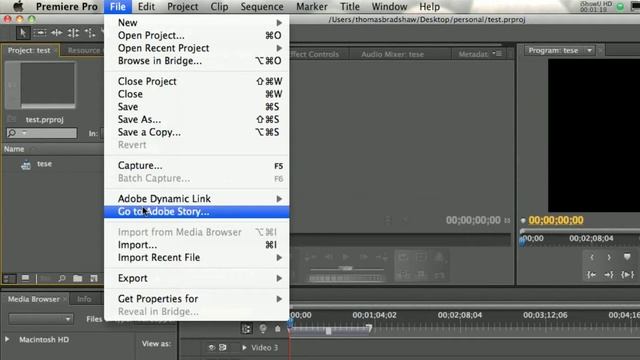
Task: Expand the Video 3 track
Action: point(244,348)
